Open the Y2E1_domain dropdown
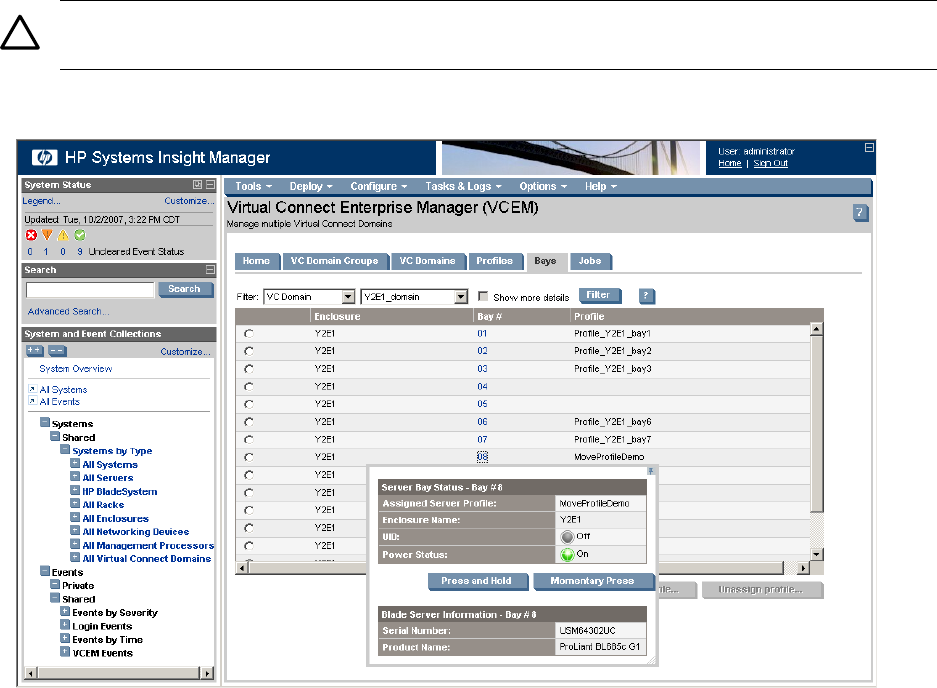 tap(461, 297)
